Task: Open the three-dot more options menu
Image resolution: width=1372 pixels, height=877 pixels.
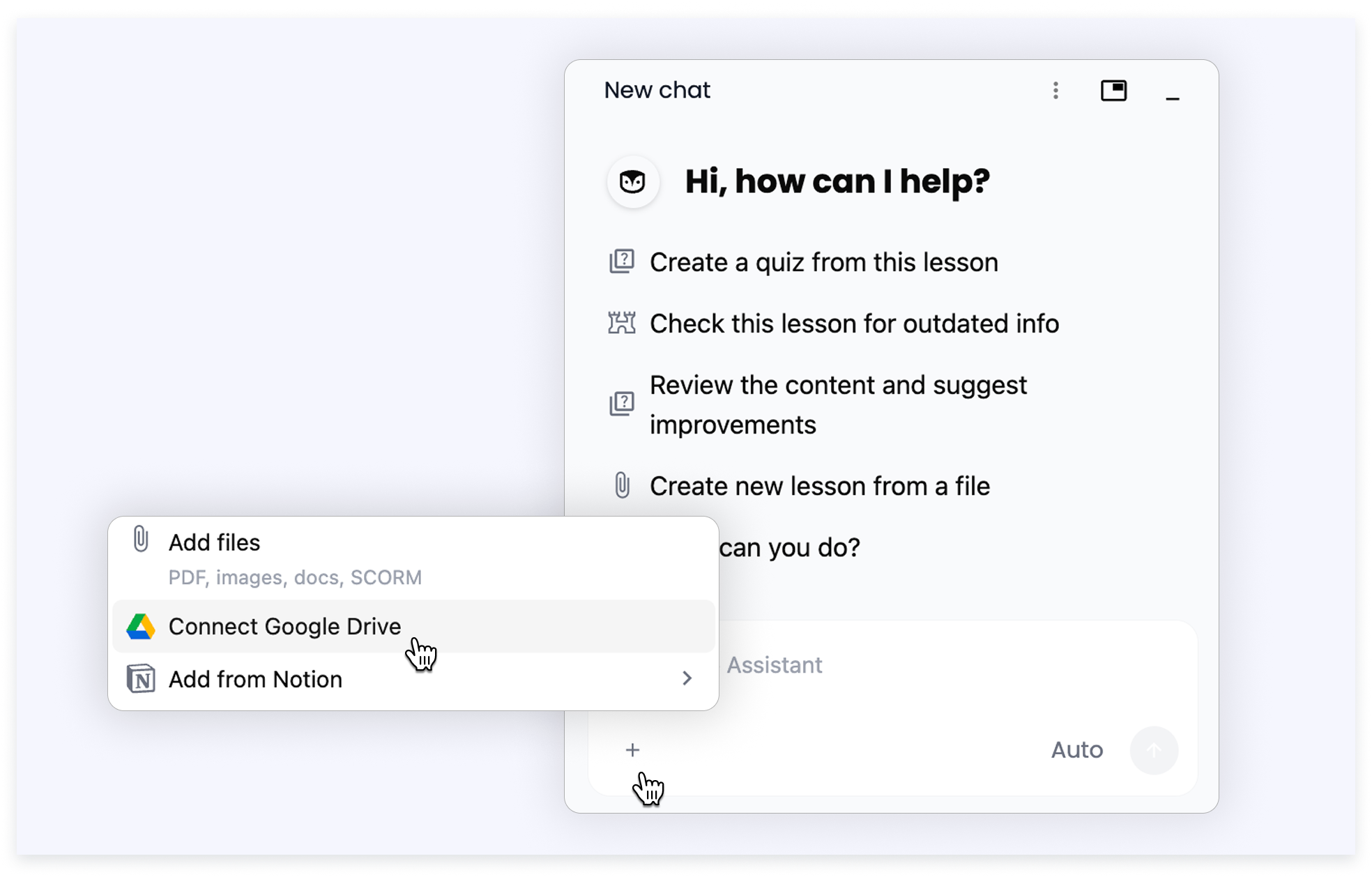Action: click(x=1055, y=91)
